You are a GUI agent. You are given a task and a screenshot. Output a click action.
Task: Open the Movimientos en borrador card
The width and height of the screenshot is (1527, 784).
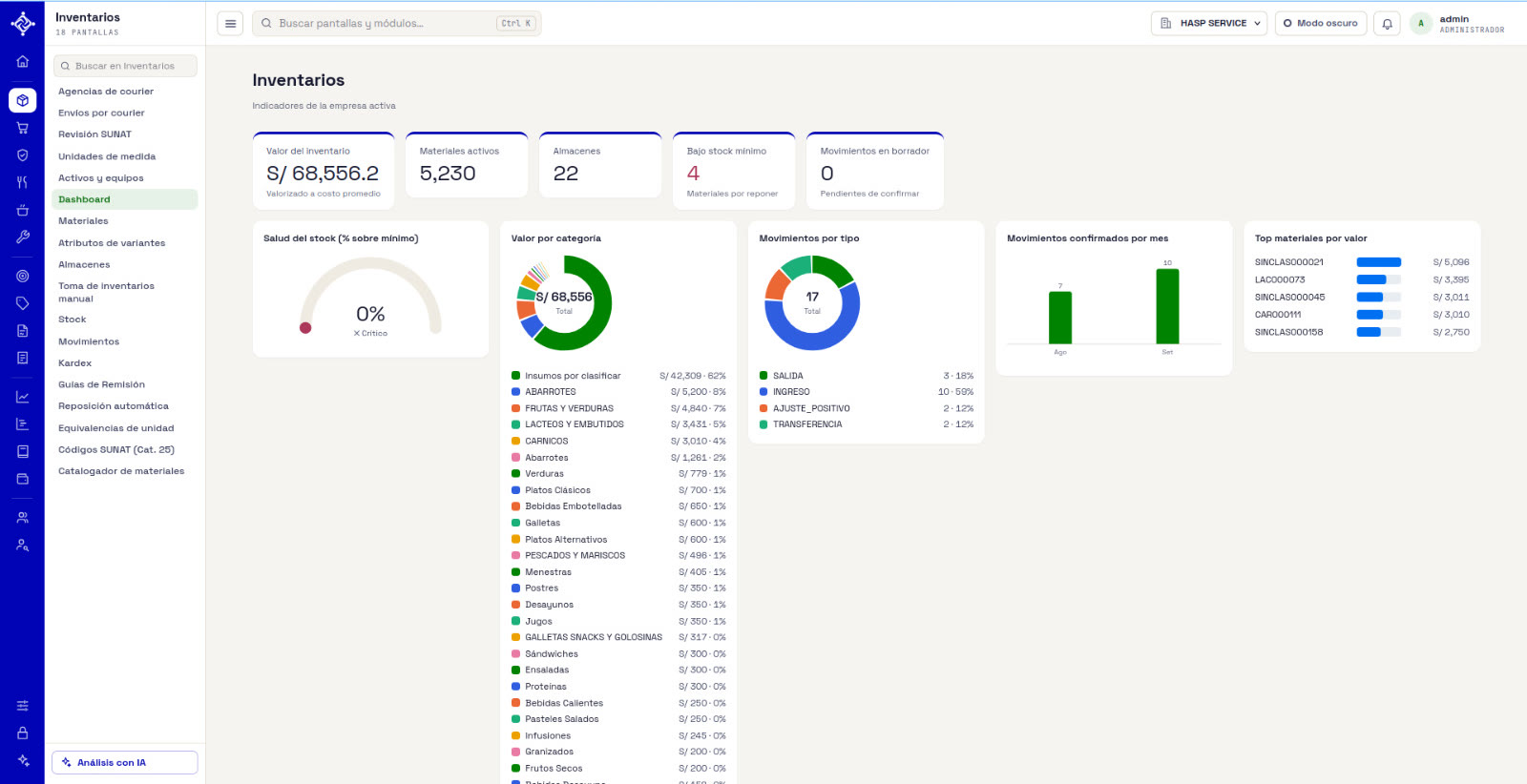tap(875, 170)
